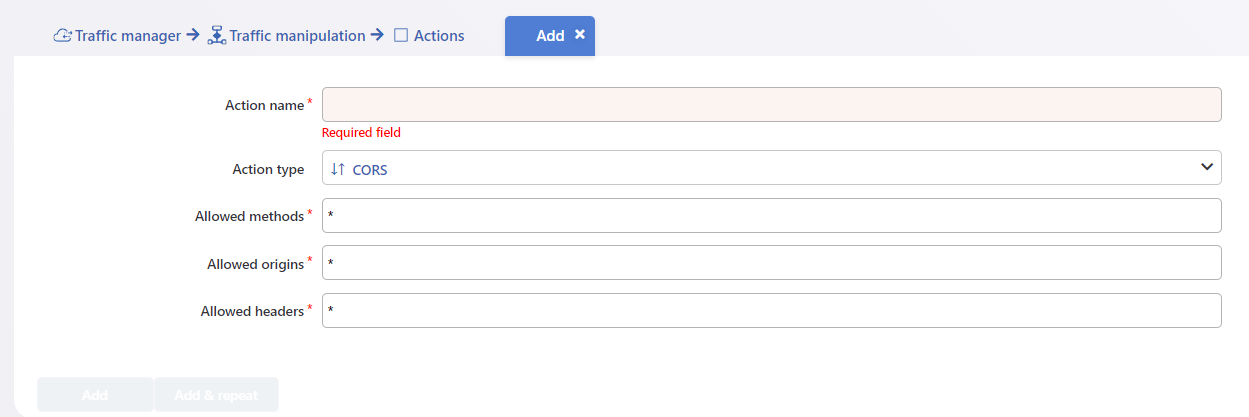
Task: Click the Traffic manipulation network icon
Action: click(x=217, y=36)
